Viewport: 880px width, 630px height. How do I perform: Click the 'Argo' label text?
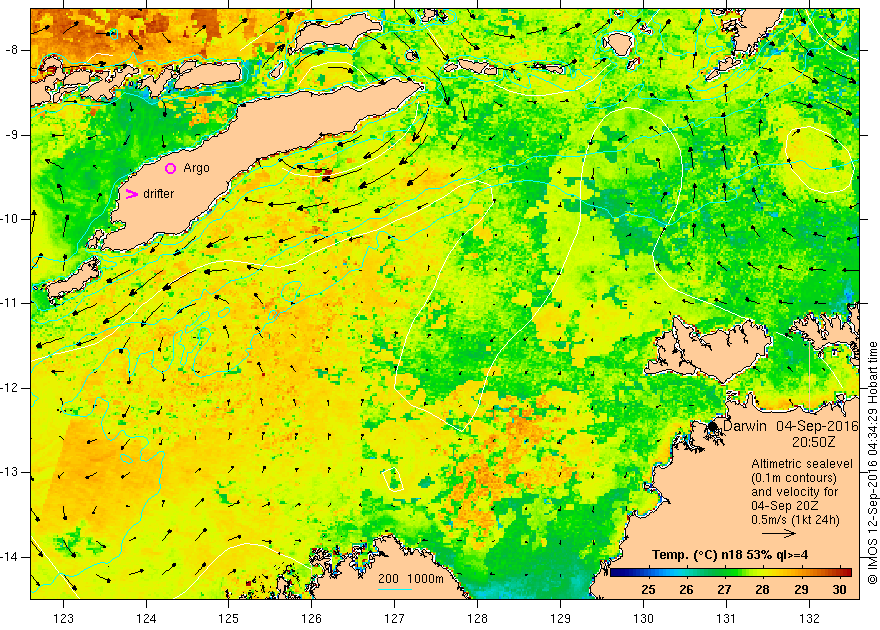click(x=196, y=168)
